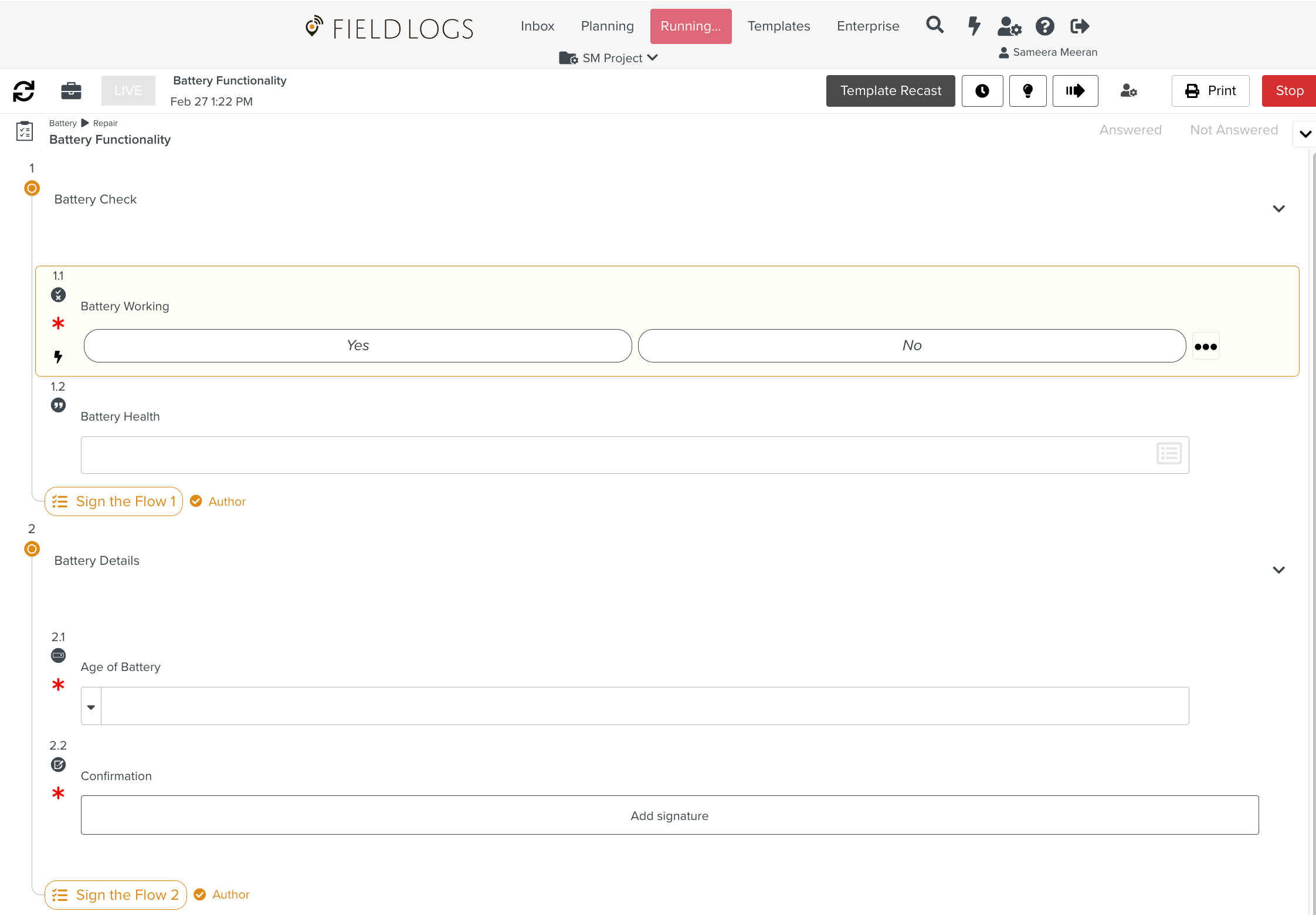Click the step 2.1 dropdown type icon
Viewport: 1316px width, 915px height.
(x=58, y=655)
